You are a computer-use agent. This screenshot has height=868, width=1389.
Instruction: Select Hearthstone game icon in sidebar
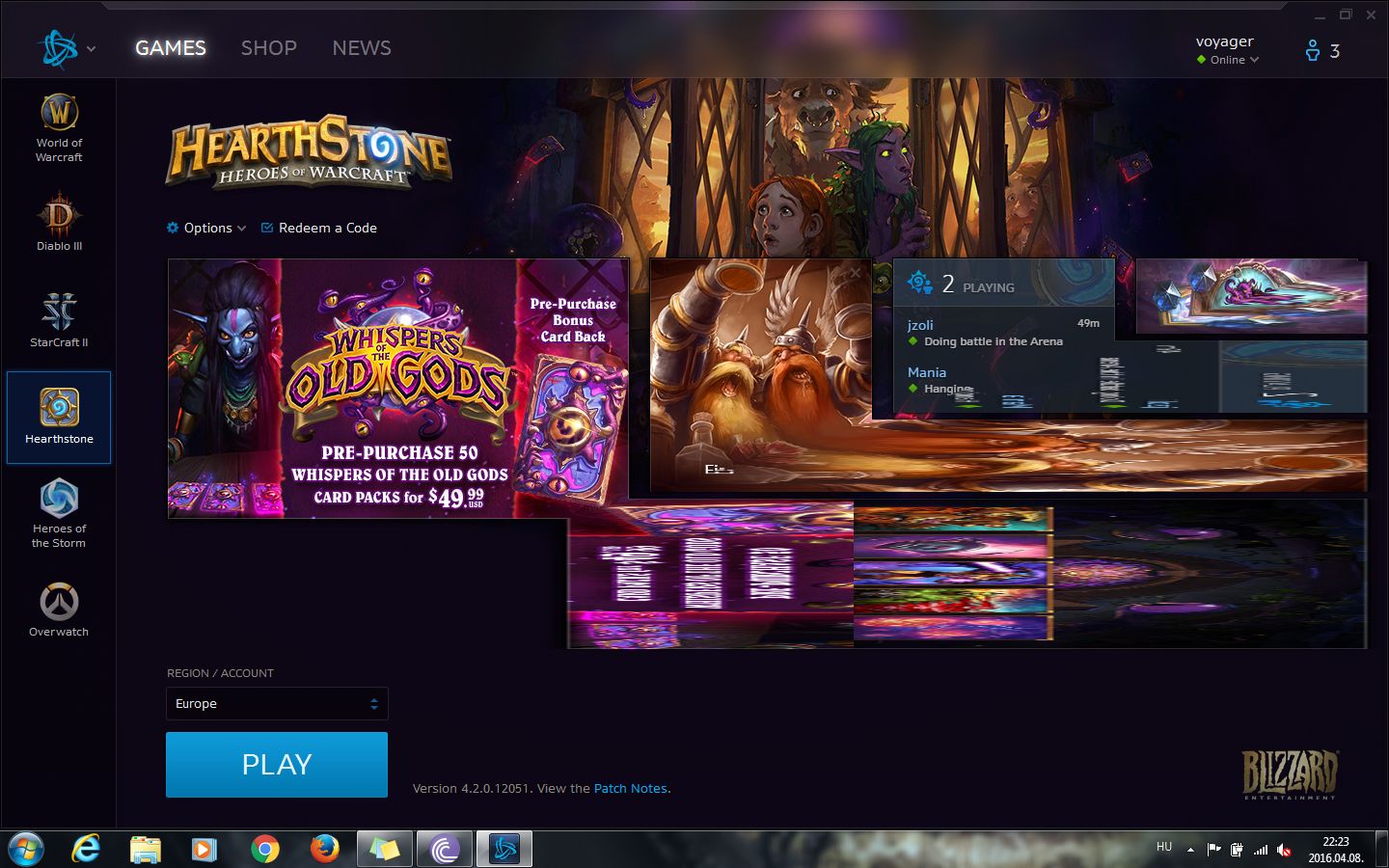pos(59,407)
